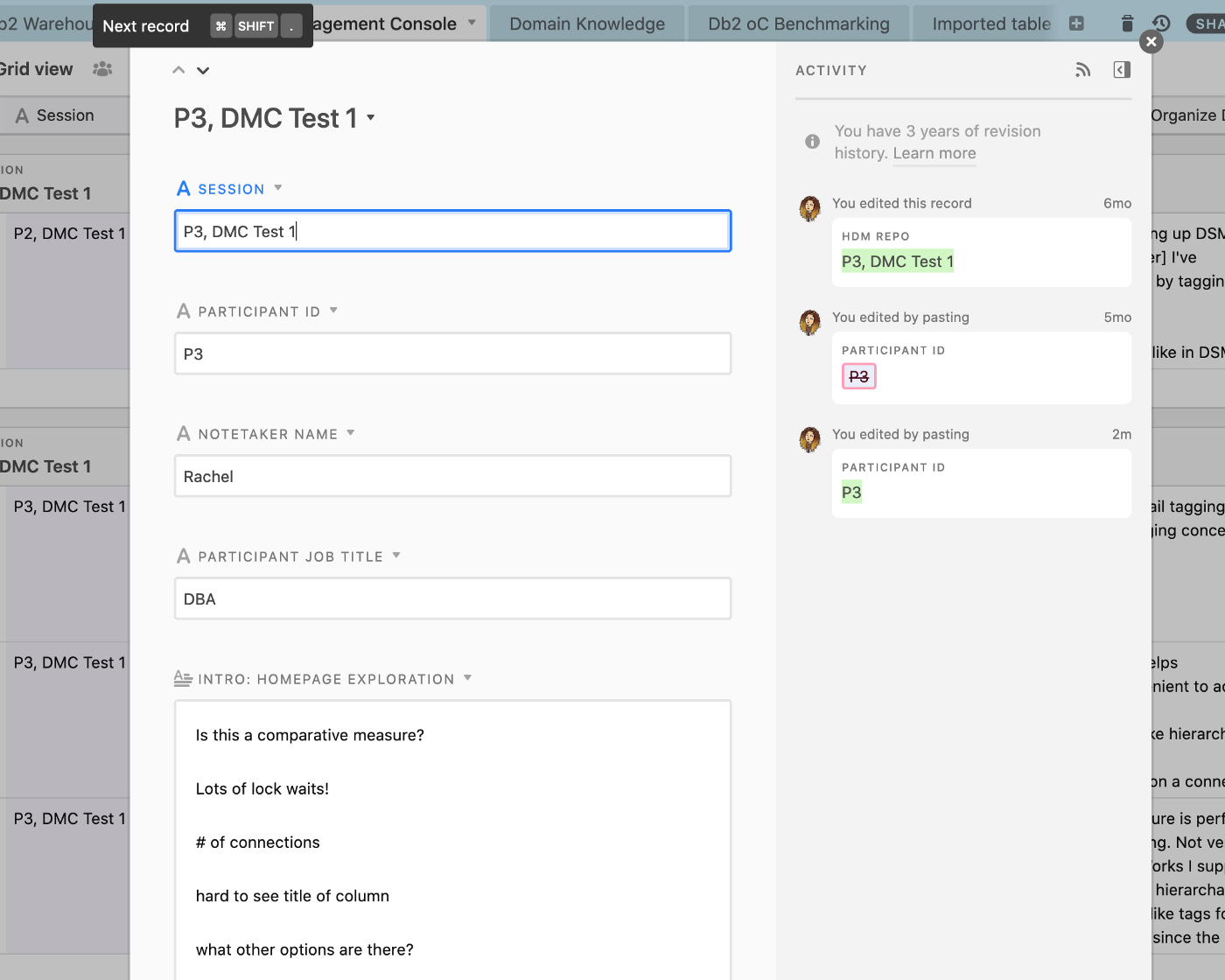Screen dimensions: 1225x980
Task: Select the Grid view label in background
Action: click(x=37, y=69)
